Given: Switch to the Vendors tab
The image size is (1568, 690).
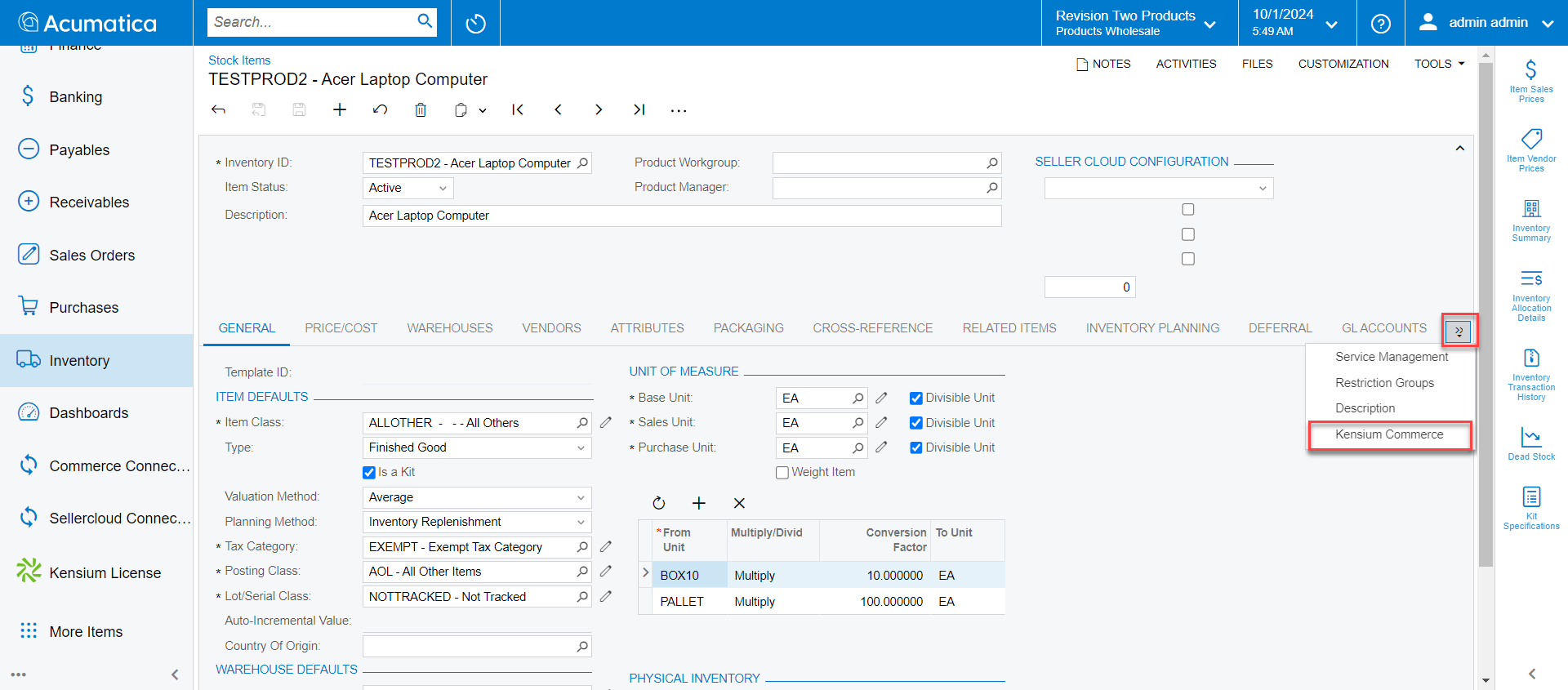Looking at the screenshot, I should 551,328.
